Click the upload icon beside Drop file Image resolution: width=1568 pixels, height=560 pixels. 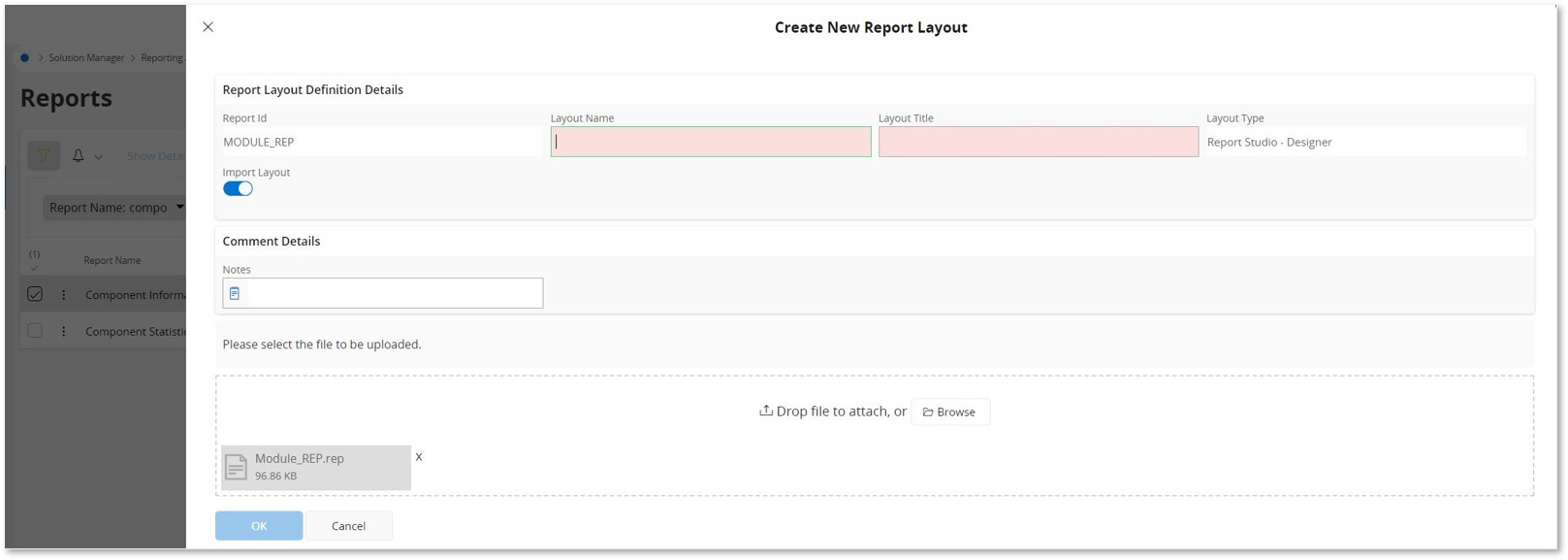[x=765, y=411]
